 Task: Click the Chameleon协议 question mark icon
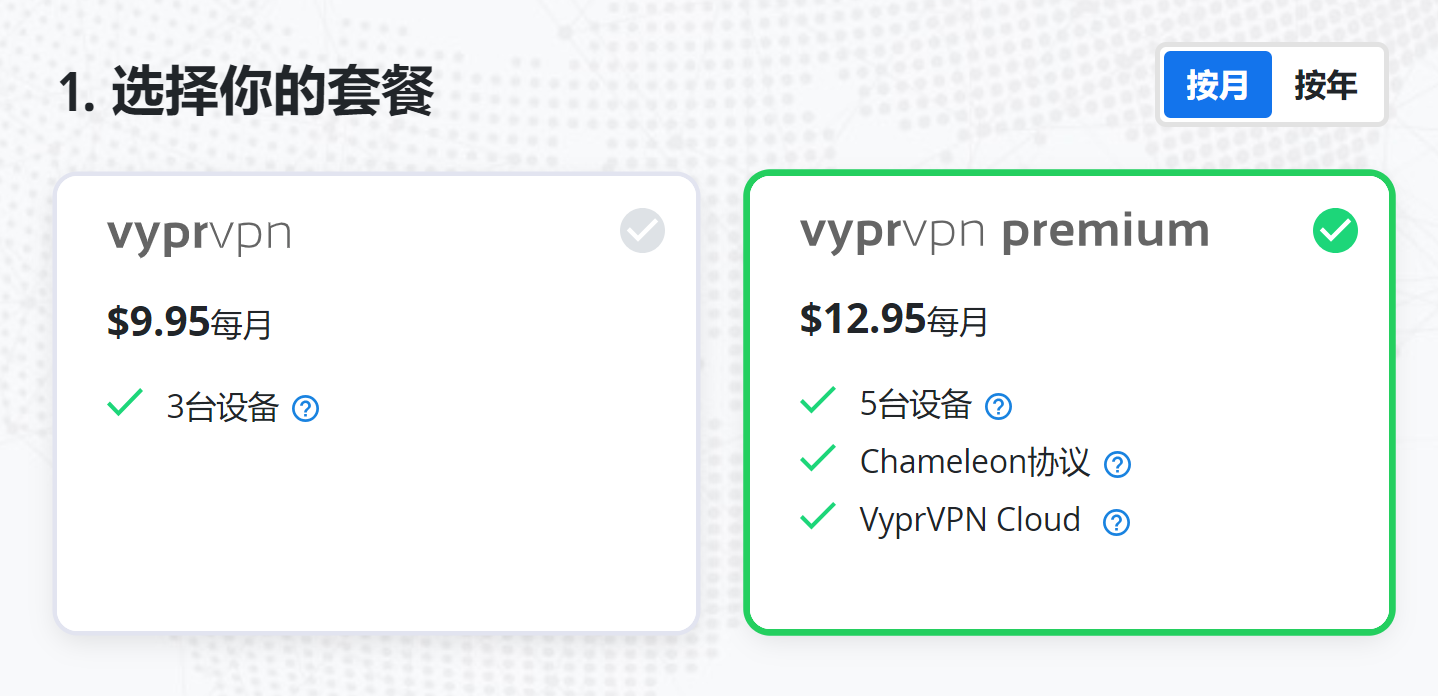pyautogui.click(x=1117, y=464)
